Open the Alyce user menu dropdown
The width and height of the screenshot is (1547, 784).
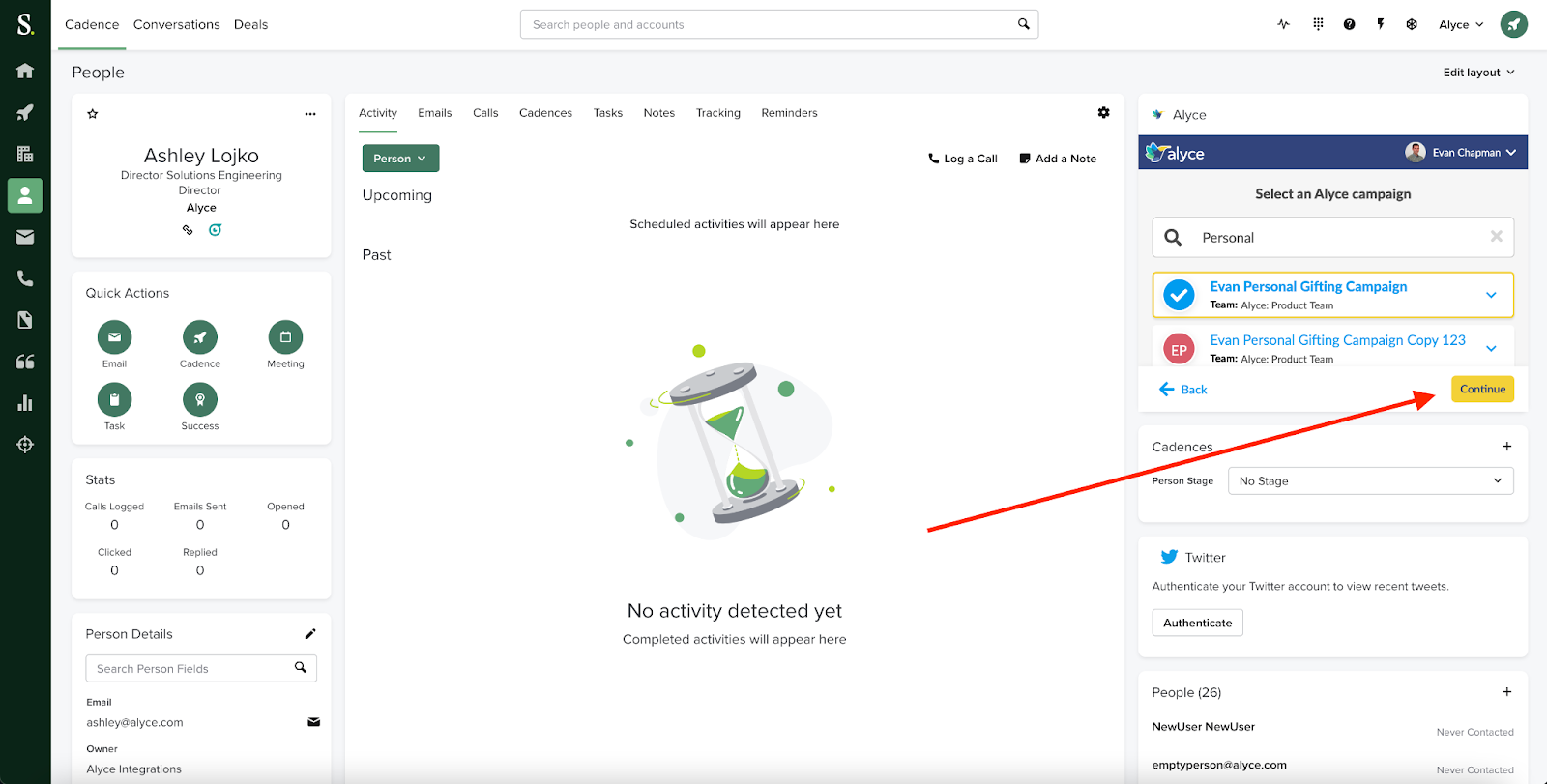point(1461,24)
